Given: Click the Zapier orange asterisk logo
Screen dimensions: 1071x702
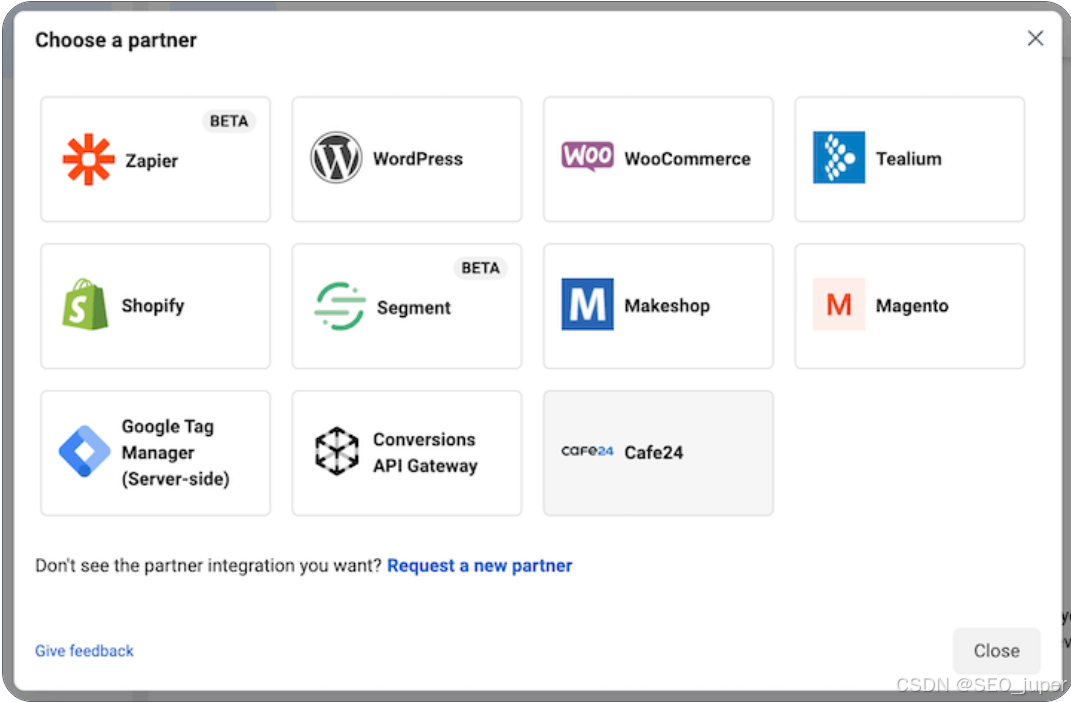Looking at the screenshot, I should pyautogui.click(x=88, y=159).
